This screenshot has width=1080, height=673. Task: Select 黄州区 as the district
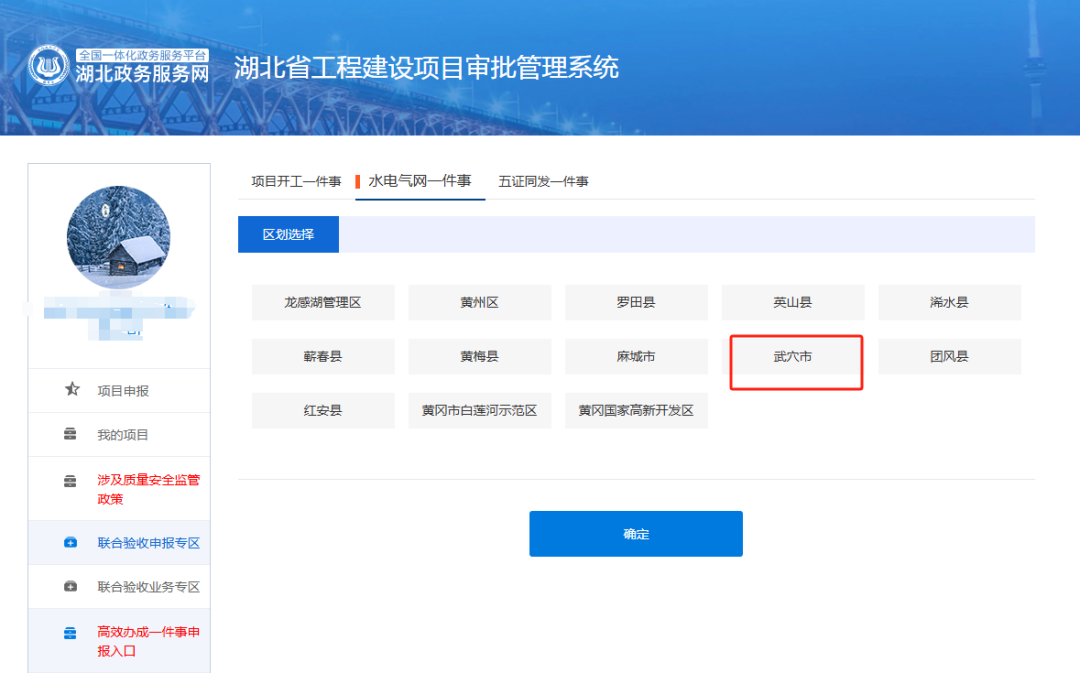coord(479,302)
